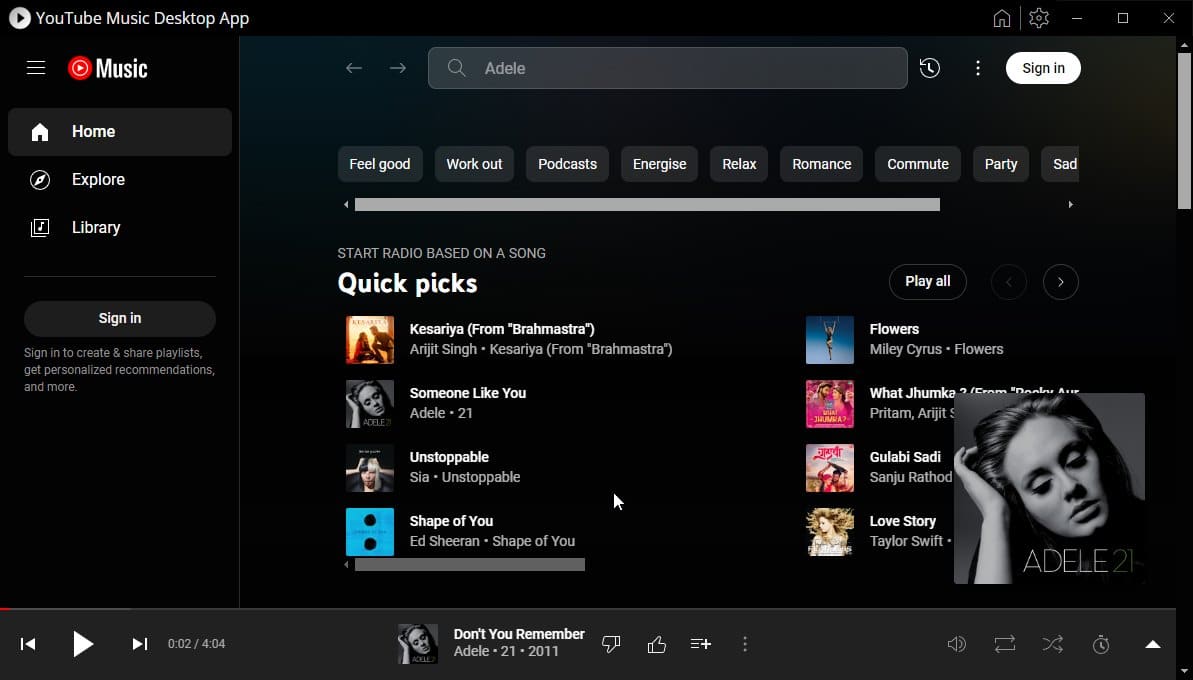Open the Someone Like You album thumbnail
The height and width of the screenshot is (680, 1193).
[370, 404]
